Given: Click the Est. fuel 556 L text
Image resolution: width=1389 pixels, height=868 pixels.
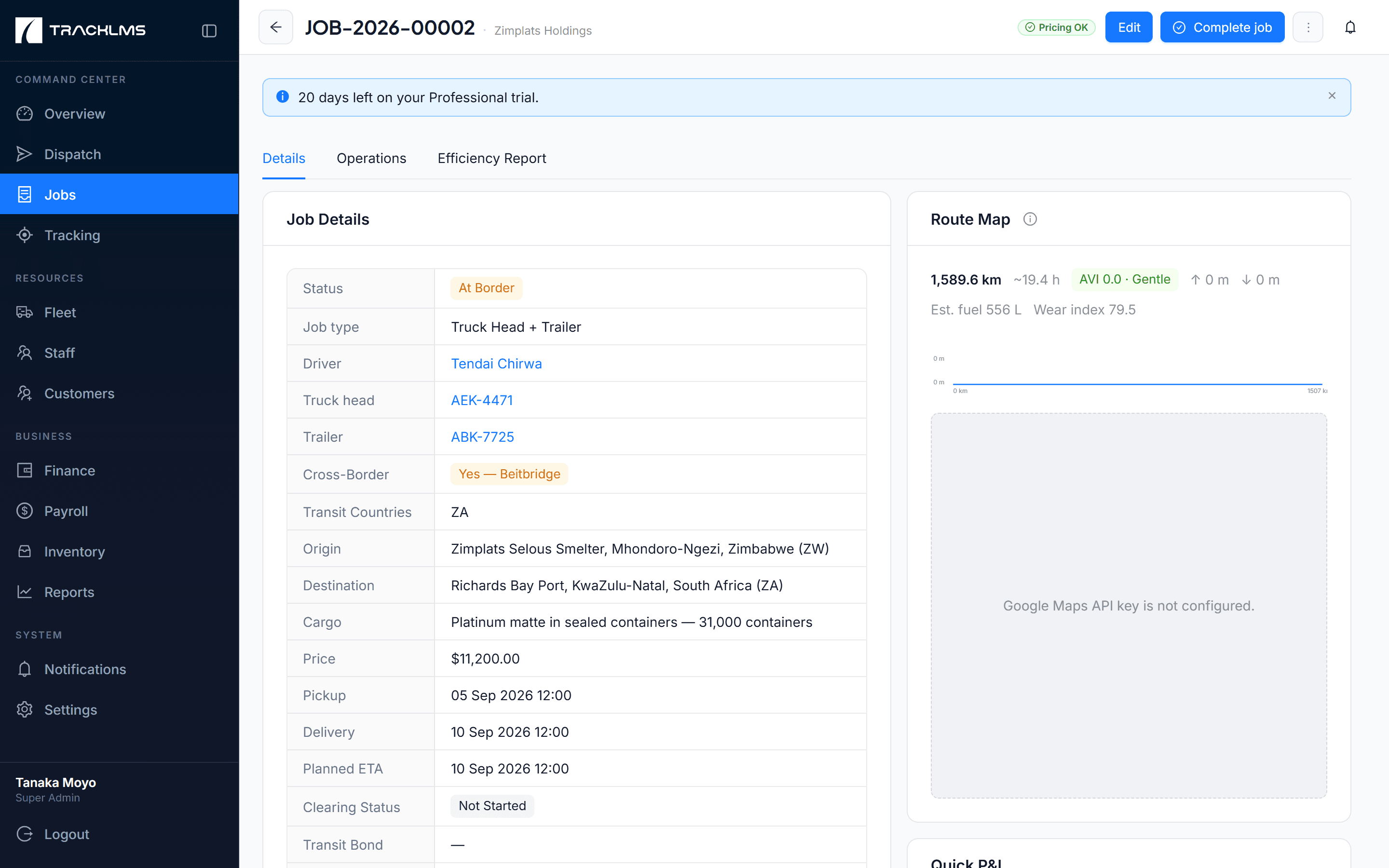Looking at the screenshot, I should coord(976,310).
